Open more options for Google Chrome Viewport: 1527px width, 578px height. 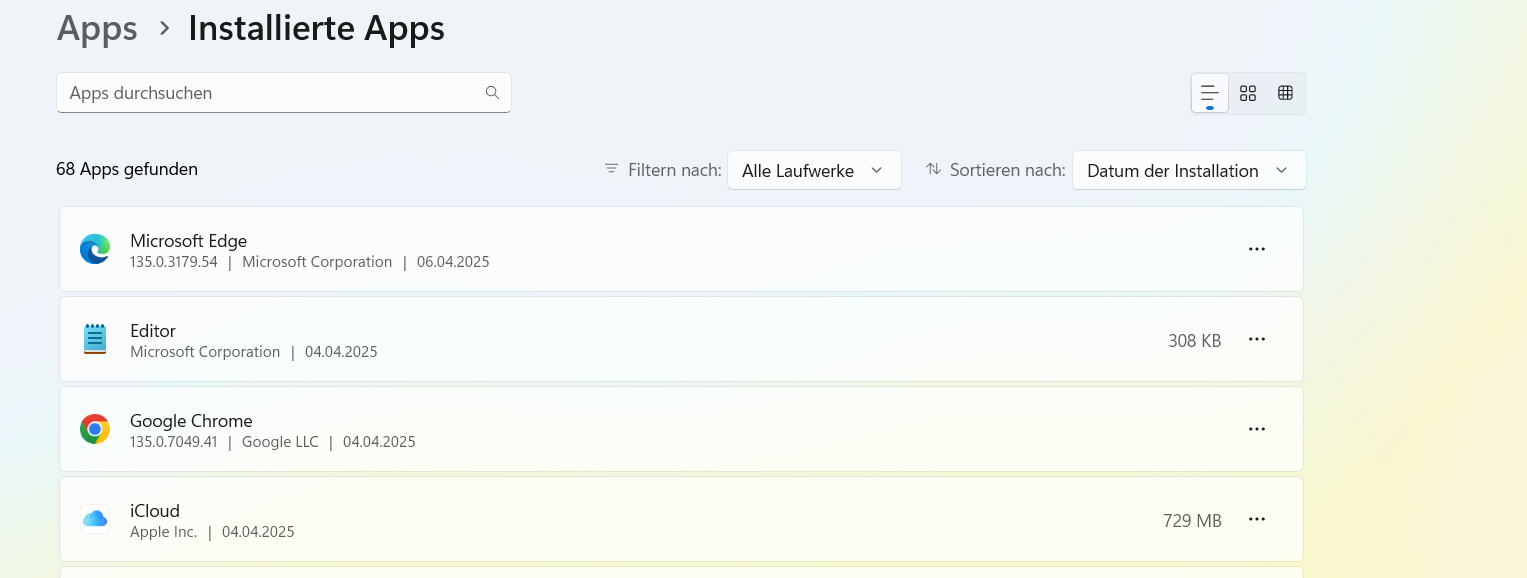(1257, 429)
